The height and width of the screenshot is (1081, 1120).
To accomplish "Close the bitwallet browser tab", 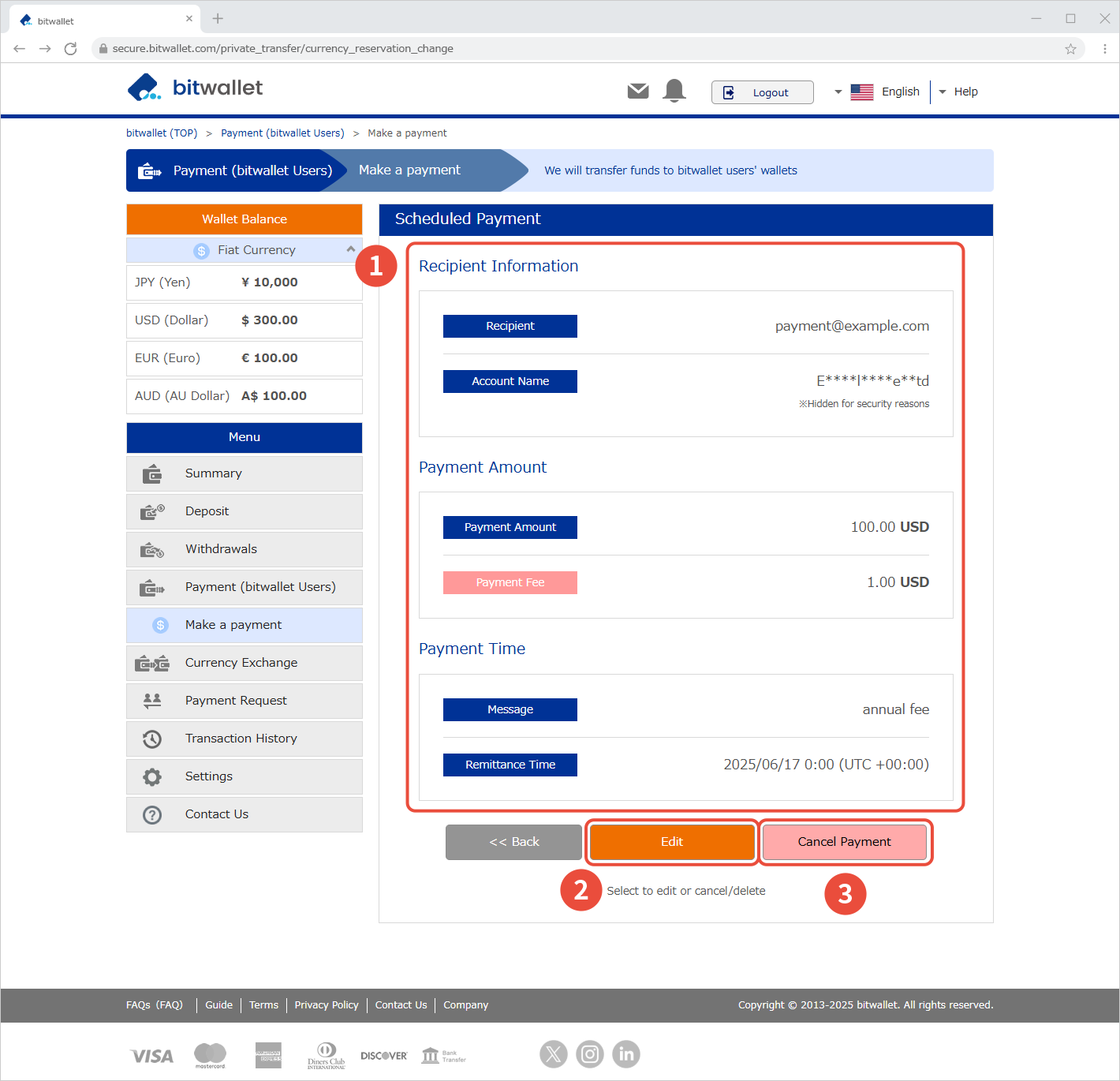I will [189, 19].
